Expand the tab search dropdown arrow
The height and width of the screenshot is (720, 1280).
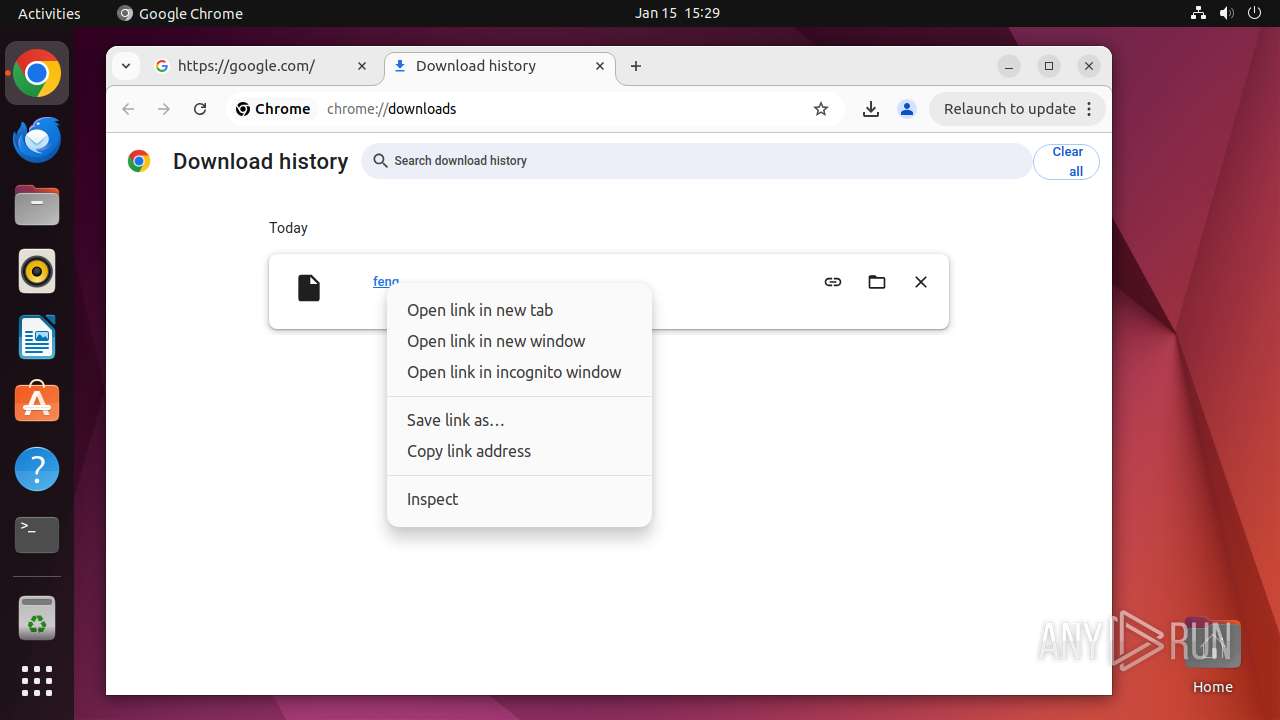point(125,66)
